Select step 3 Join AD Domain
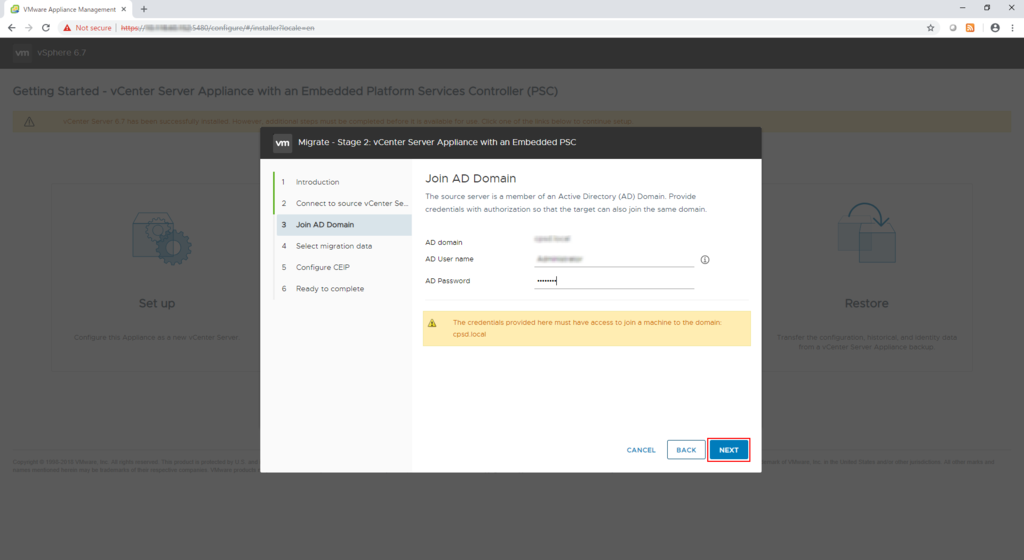This screenshot has width=1024, height=560. point(344,225)
